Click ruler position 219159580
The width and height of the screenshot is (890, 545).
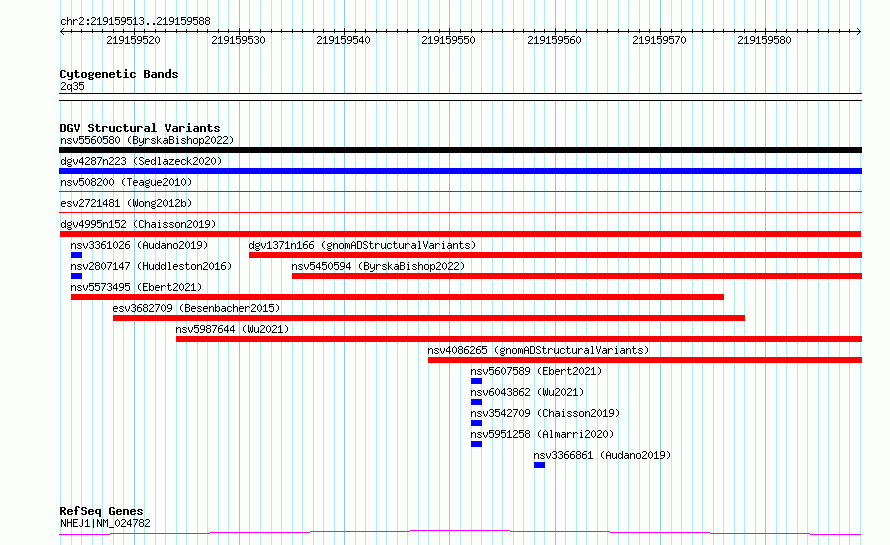coord(765,40)
